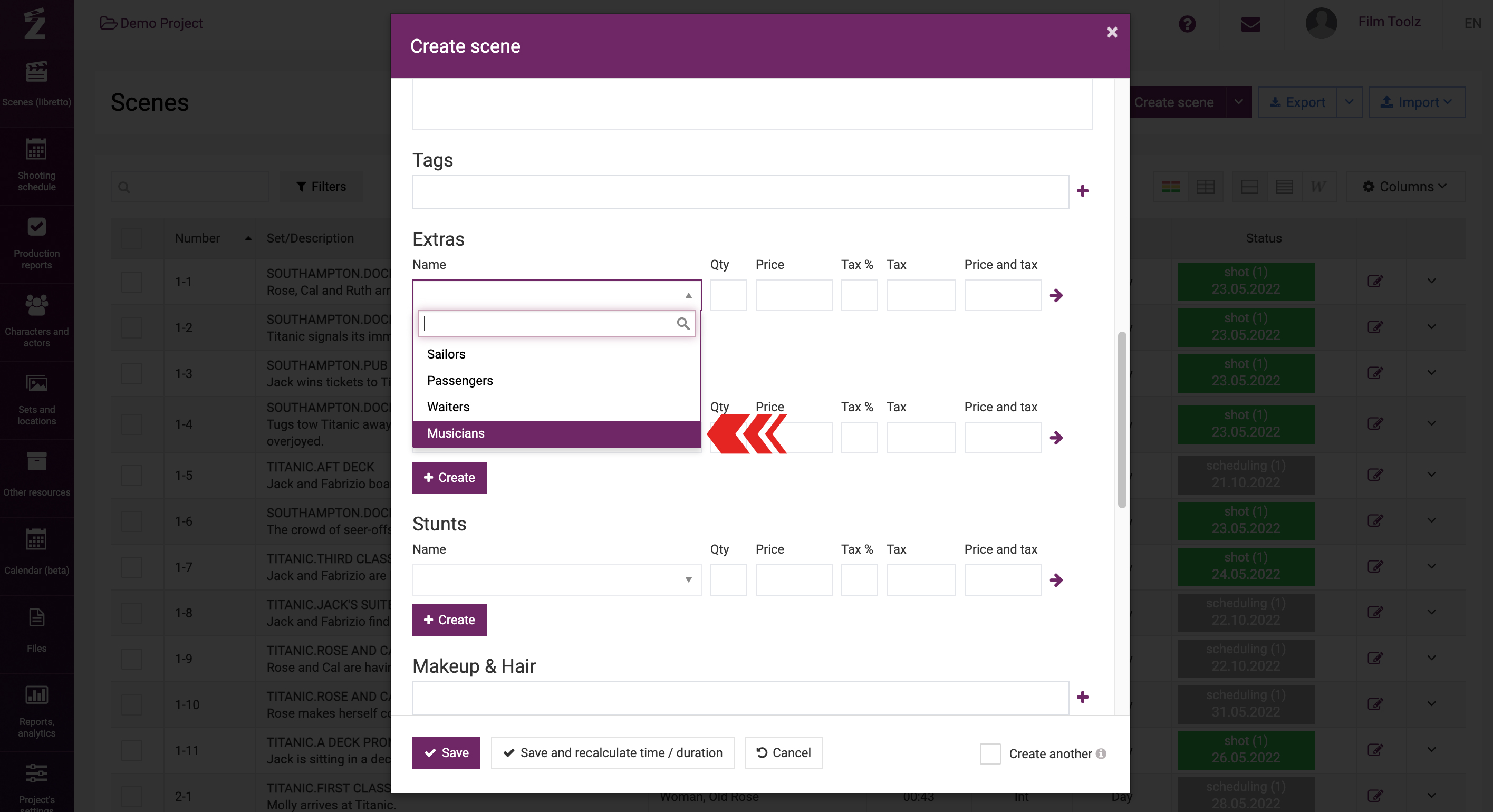Add Makeup & Hair item with plus icon
1493x812 pixels.
(x=1082, y=697)
